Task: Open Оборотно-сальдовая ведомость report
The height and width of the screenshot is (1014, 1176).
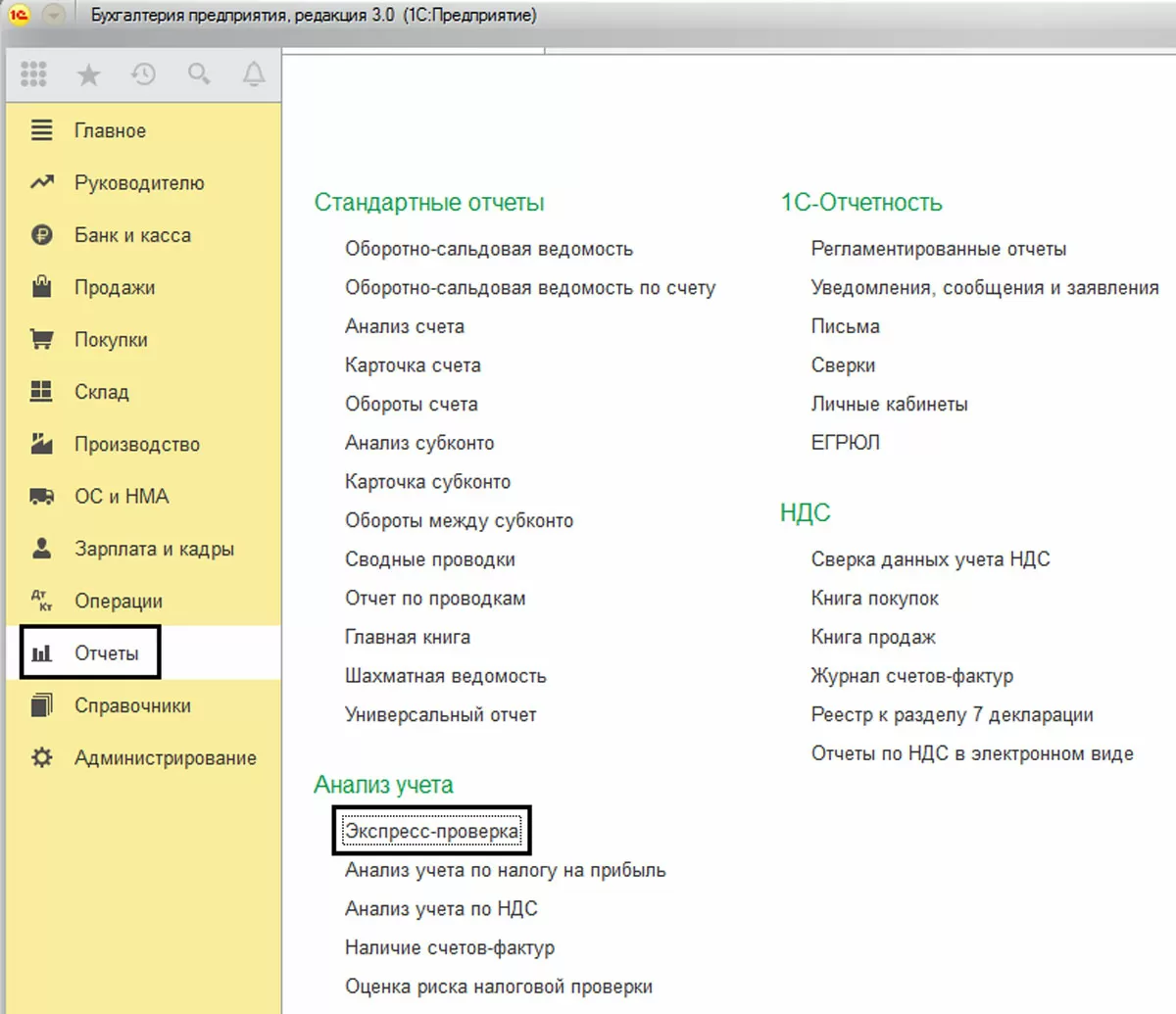Action: click(489, 249)
